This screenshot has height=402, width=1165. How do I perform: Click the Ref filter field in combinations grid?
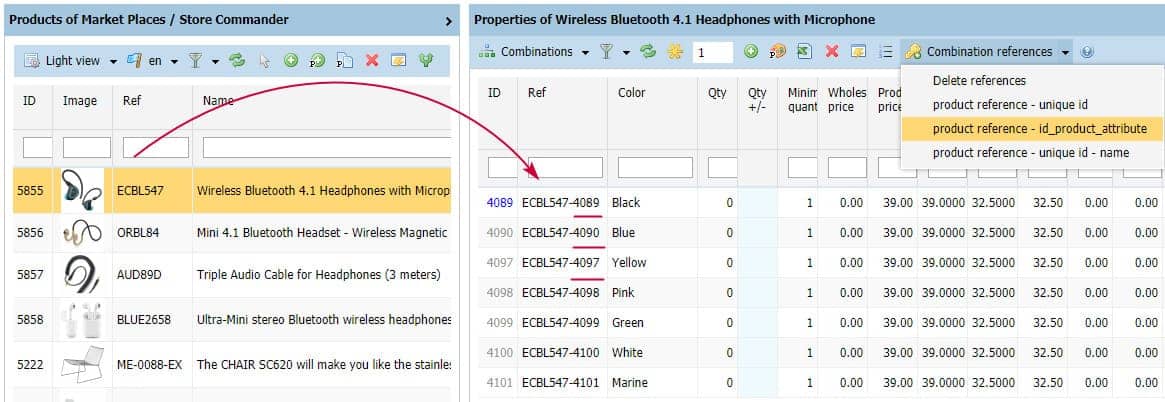coord(561,167)
